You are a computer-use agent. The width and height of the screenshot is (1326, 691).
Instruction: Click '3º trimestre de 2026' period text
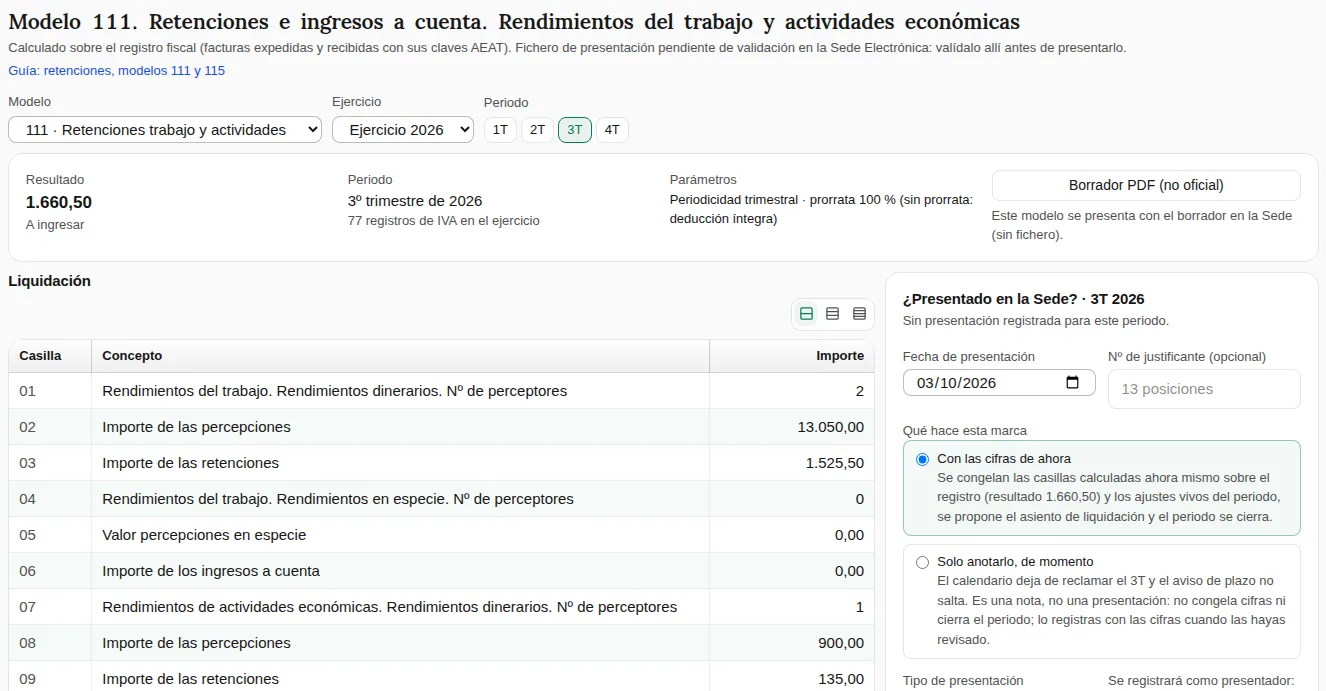pos(415,201)
